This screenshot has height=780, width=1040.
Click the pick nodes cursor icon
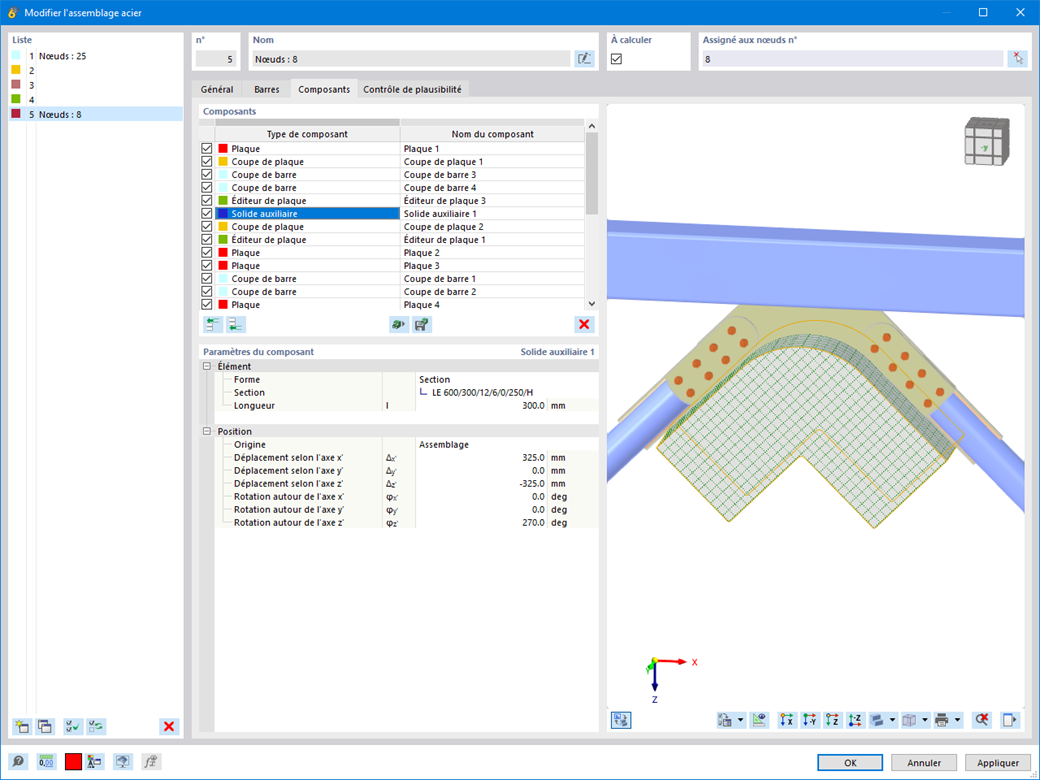pyautogui.click(x=1017, y=59)
